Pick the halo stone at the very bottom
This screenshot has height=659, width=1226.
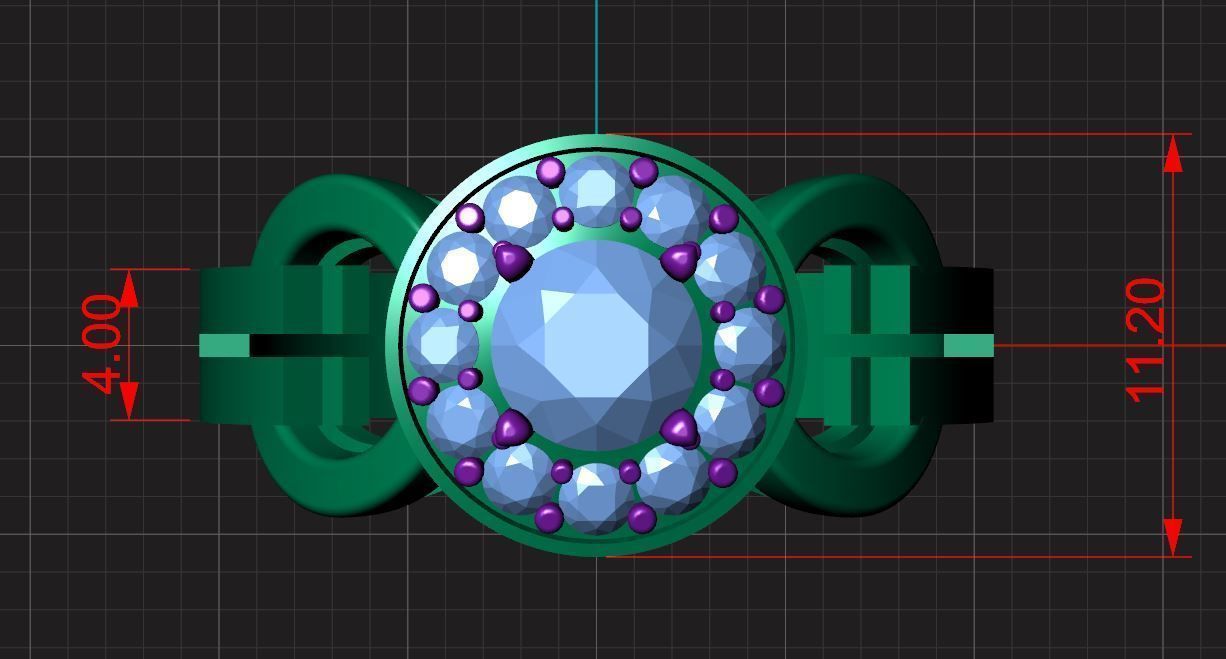click(595, 497)
